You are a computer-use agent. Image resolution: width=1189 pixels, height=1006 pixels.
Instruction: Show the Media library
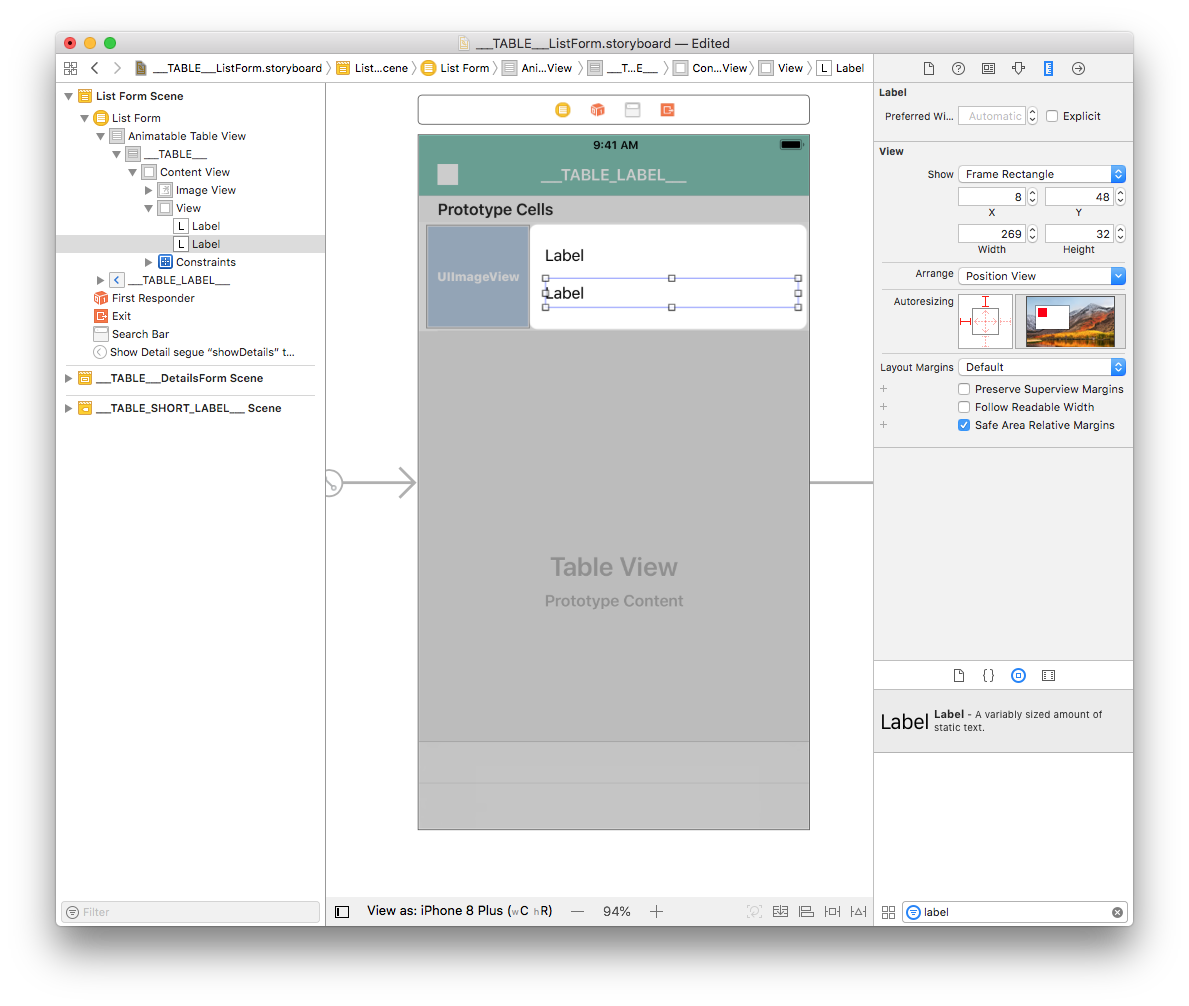tap(1048, 675)
